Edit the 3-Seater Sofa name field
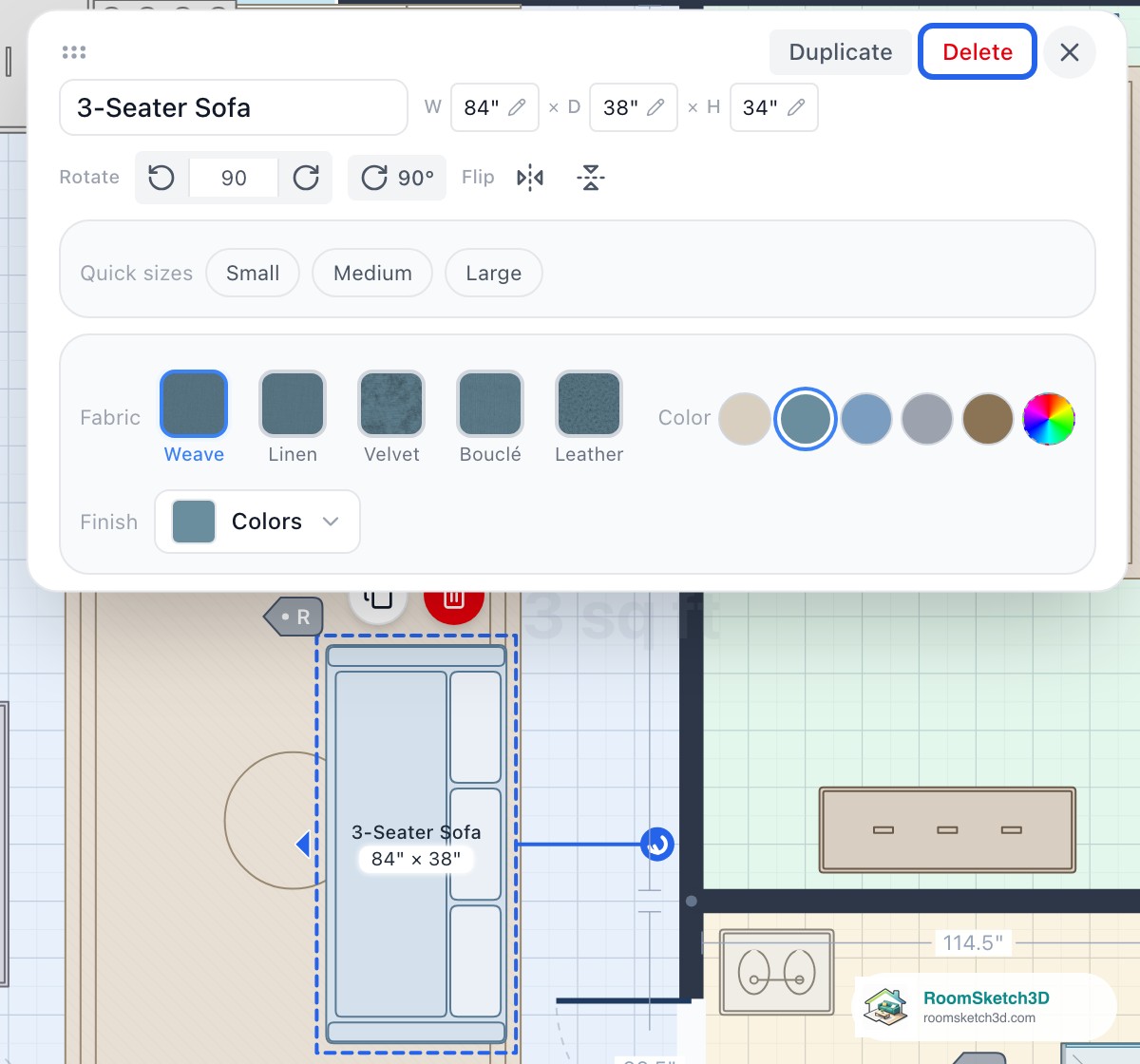This screenshot has height=1064, width=1140. (234, 107)
